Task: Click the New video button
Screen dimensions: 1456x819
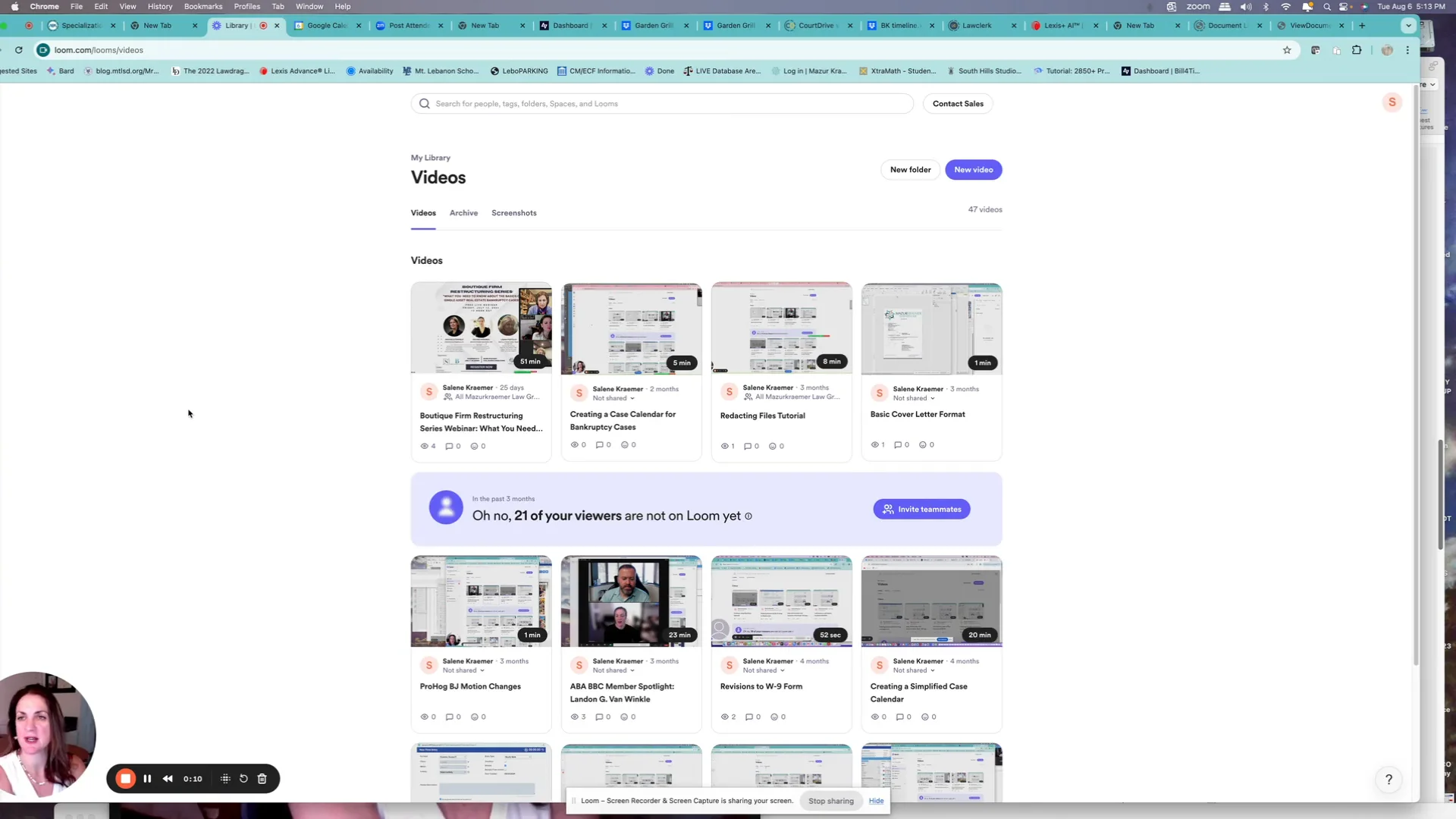Action: tap(973, 170)
